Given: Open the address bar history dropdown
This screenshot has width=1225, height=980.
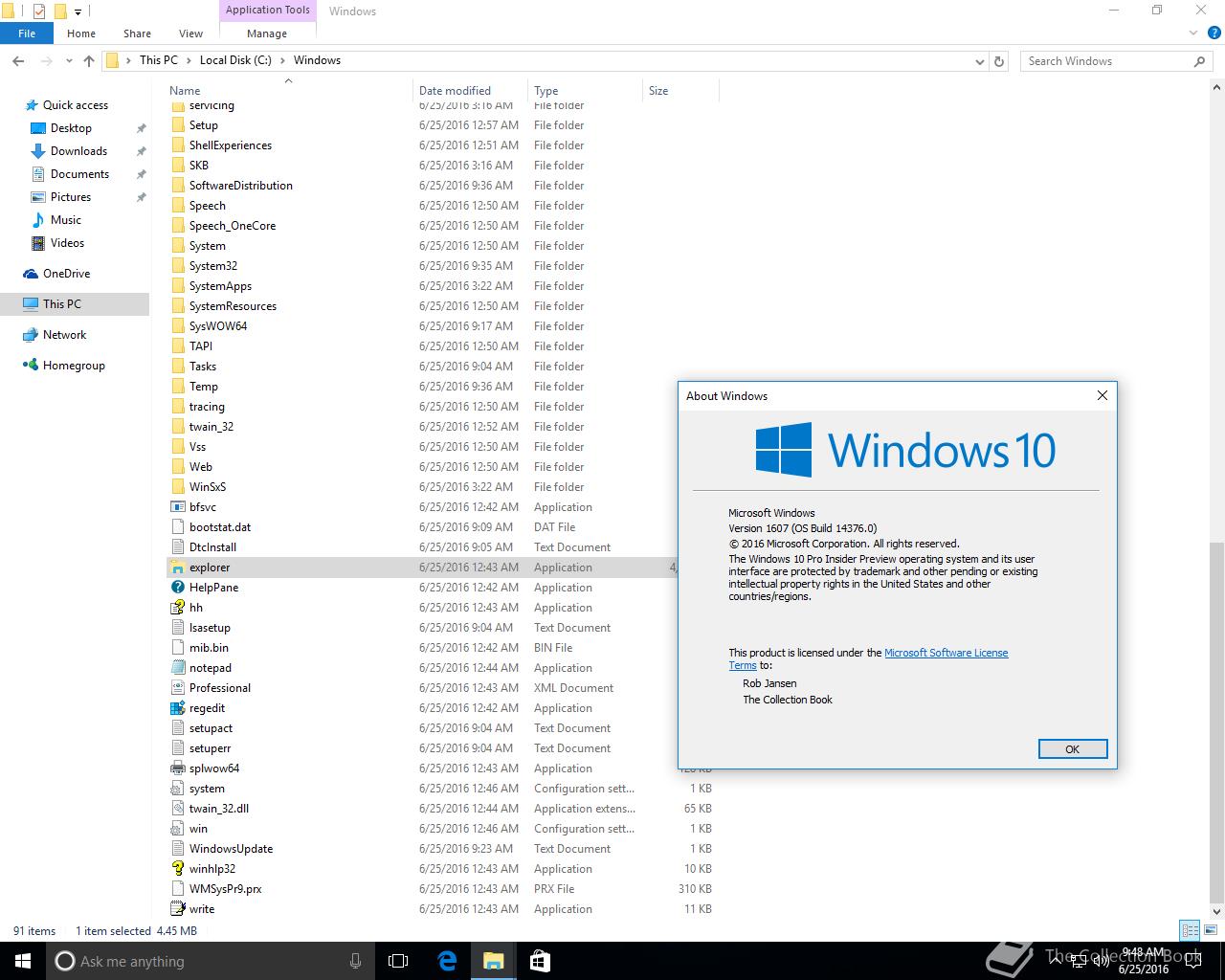Looking at the screenshot, I should click(x=979, y=60).
